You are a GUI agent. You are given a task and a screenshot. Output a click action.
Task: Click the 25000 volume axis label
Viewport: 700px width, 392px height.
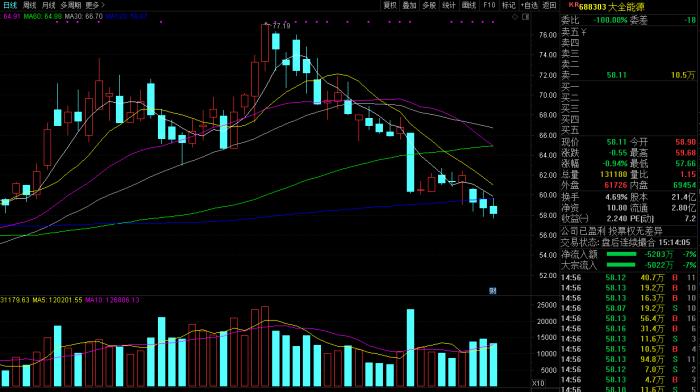546,305
